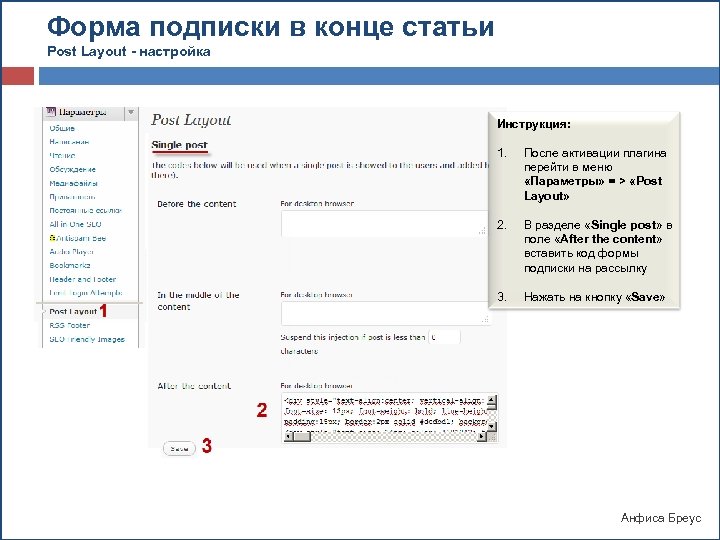Click the Before the content textarea
This screenshot has height=540, width=720.
click(x=384, y=224)
